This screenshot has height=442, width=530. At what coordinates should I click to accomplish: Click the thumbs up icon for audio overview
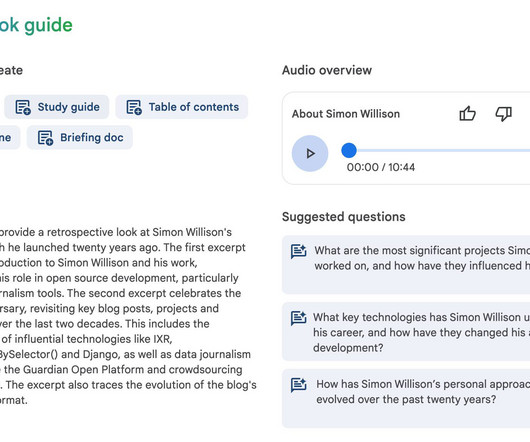[x=467, y=114]
